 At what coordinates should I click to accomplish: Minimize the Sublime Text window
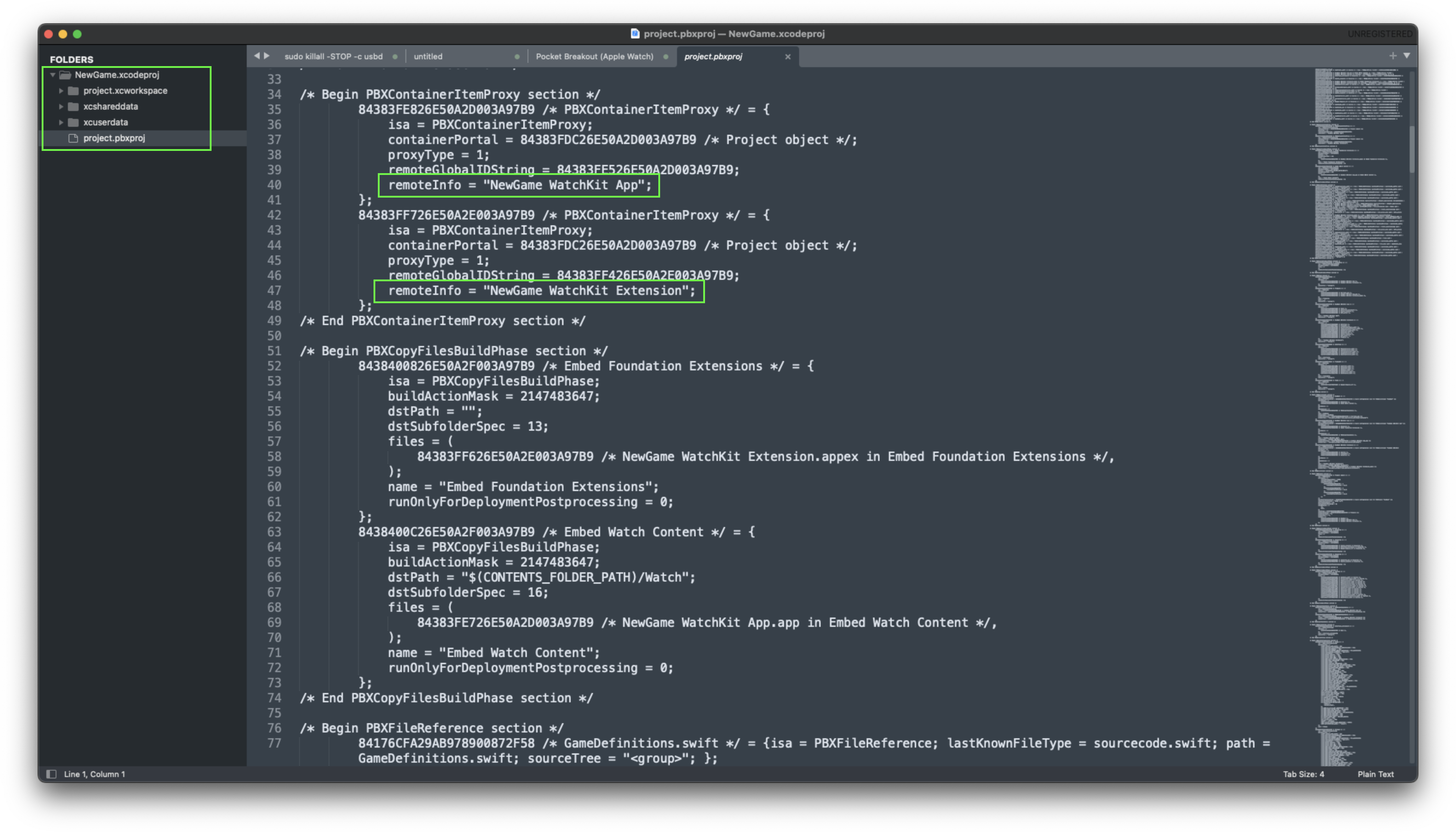point(63,34)
